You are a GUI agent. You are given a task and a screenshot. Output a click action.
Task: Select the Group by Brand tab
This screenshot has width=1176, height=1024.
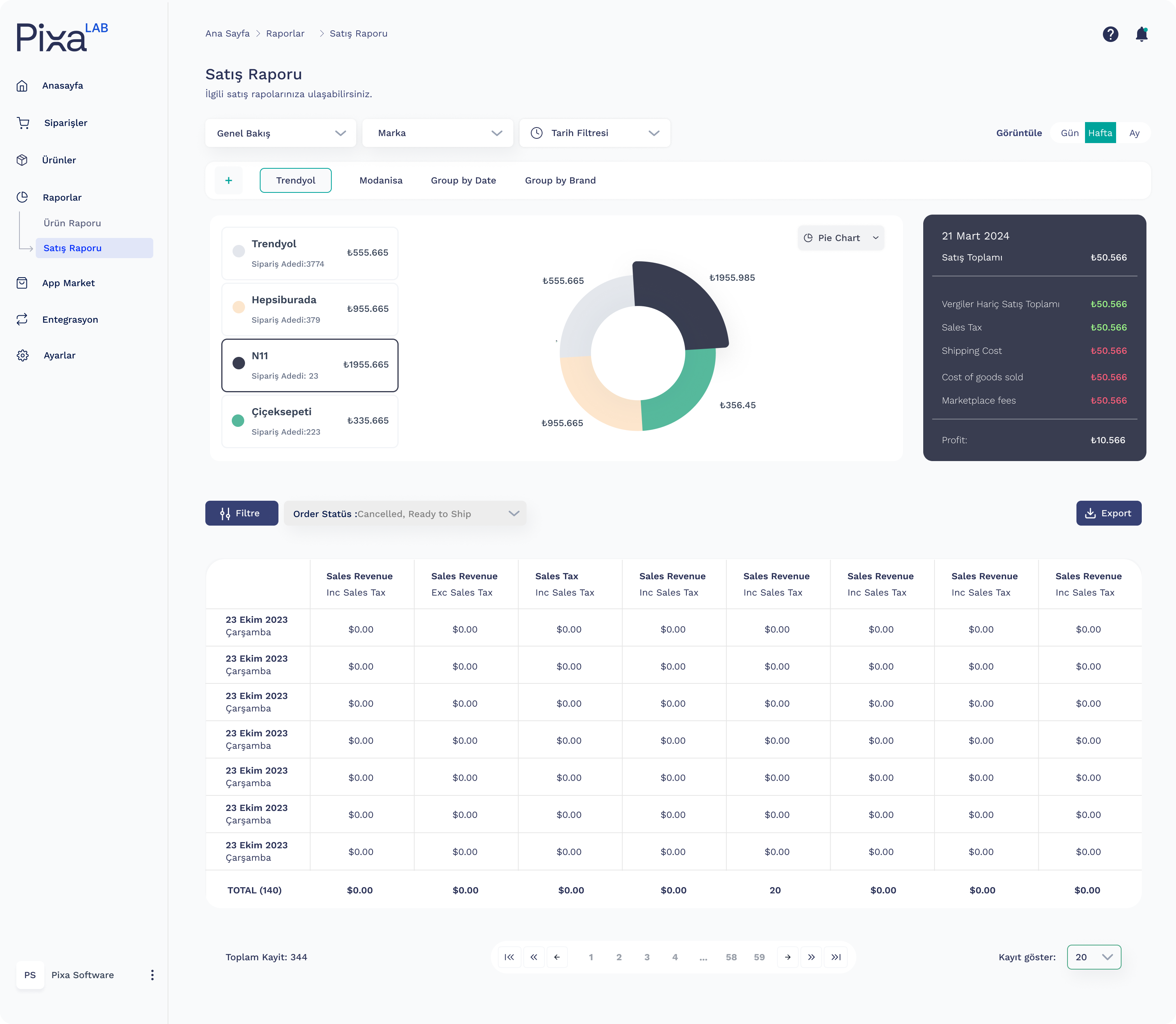pos(560,180)
